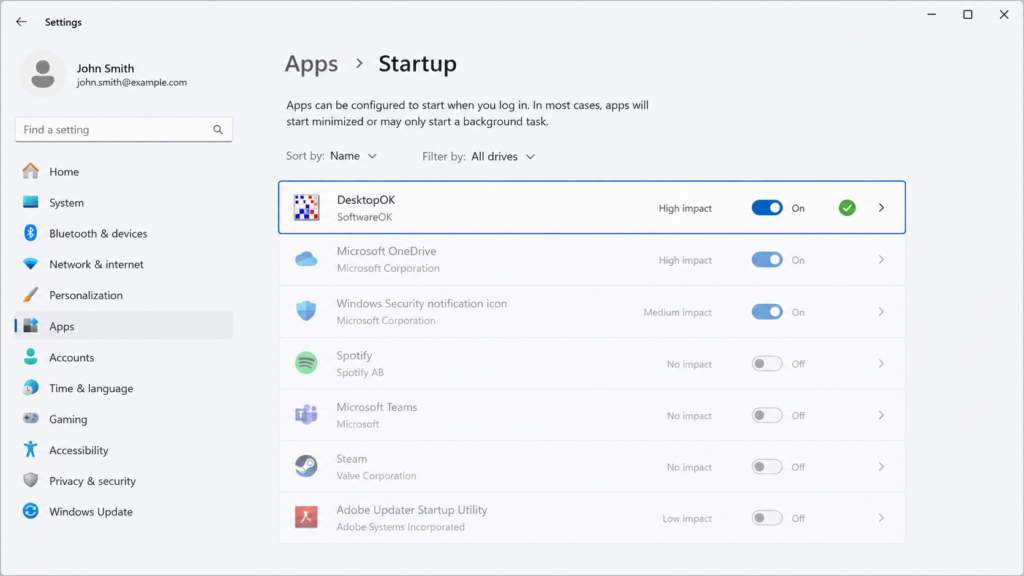Click the Windows Update sync icon
The width and height of the screenshot is (1024, 576).
tap(31, 511)
